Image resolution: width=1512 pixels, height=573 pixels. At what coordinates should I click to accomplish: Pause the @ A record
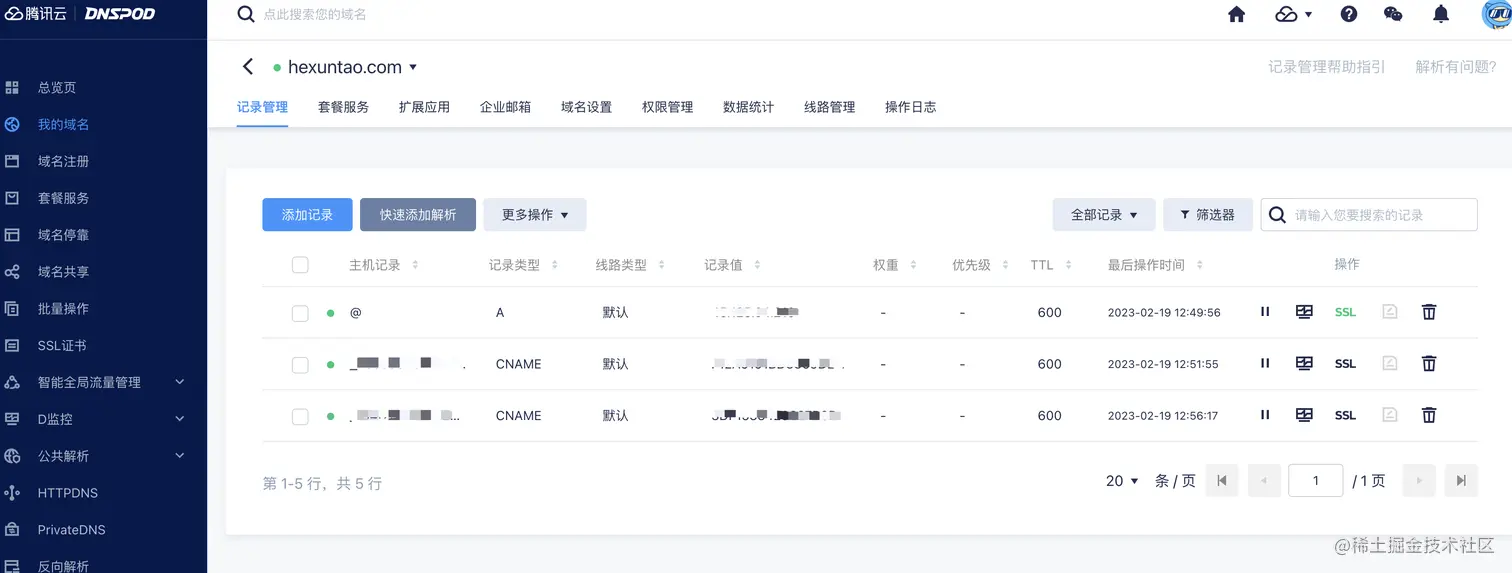(1265, 312)
